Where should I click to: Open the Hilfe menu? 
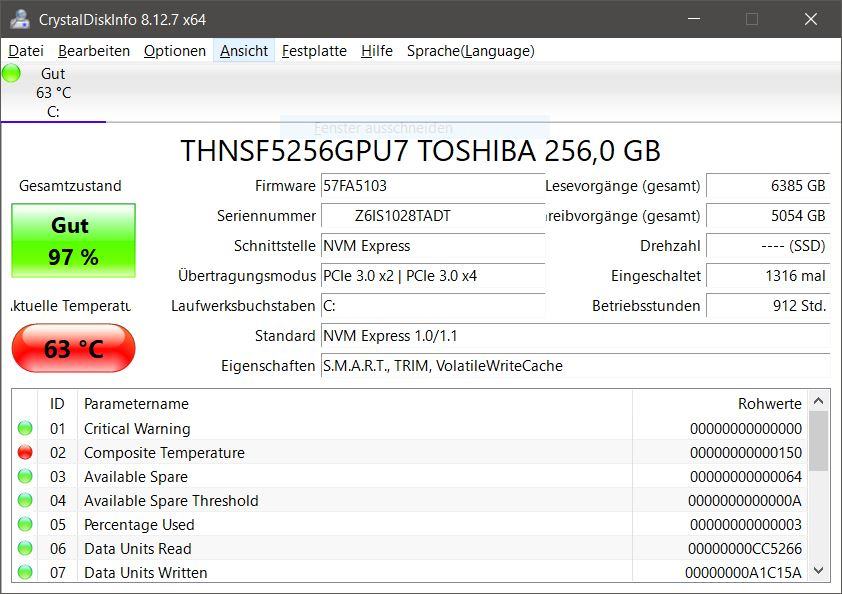(376, 51)
